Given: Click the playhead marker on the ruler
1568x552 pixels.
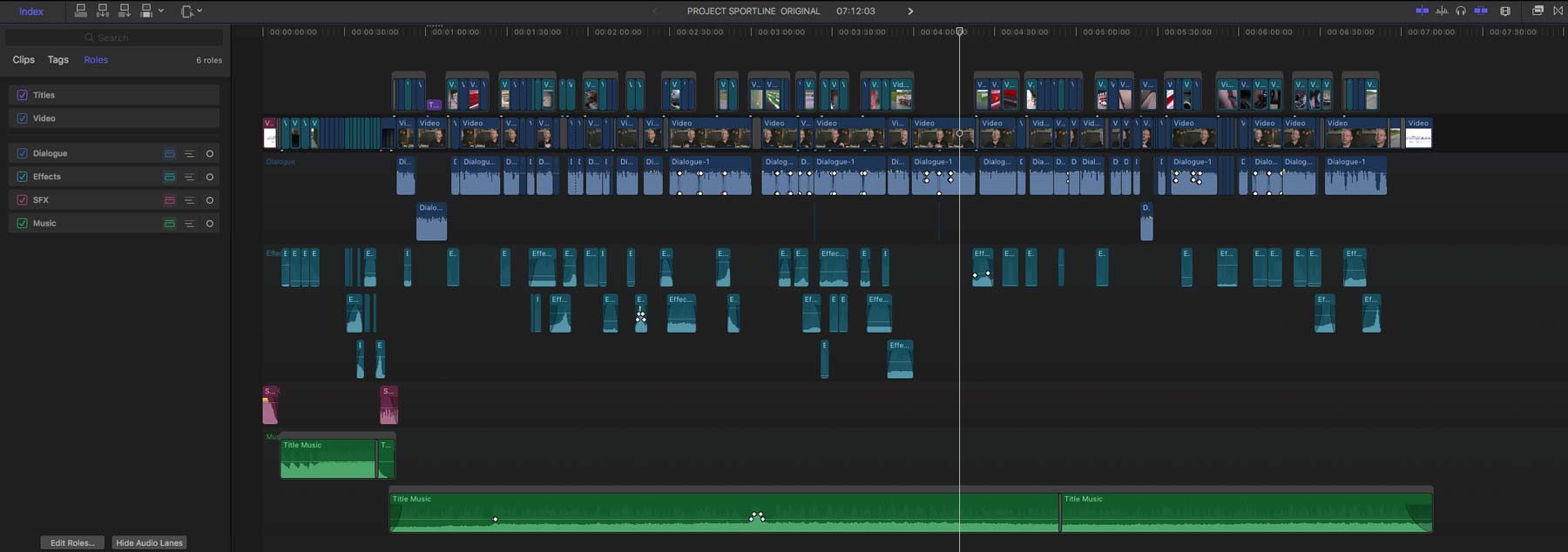Looking at the screenshot, I should [x=960, y=31].
